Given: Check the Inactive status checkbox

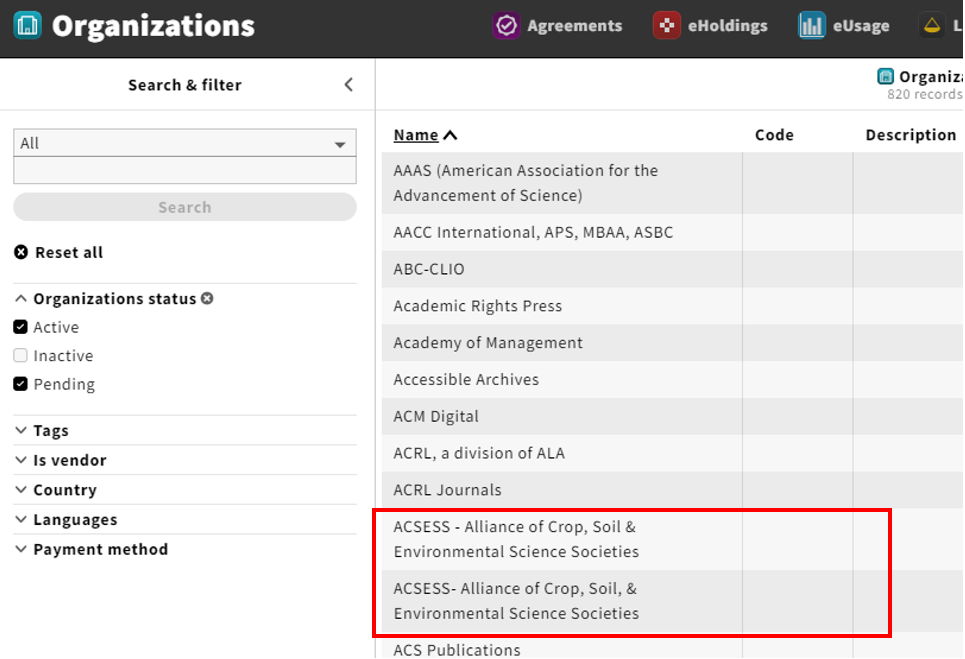Looking at the screenshot, I should 20,355.
